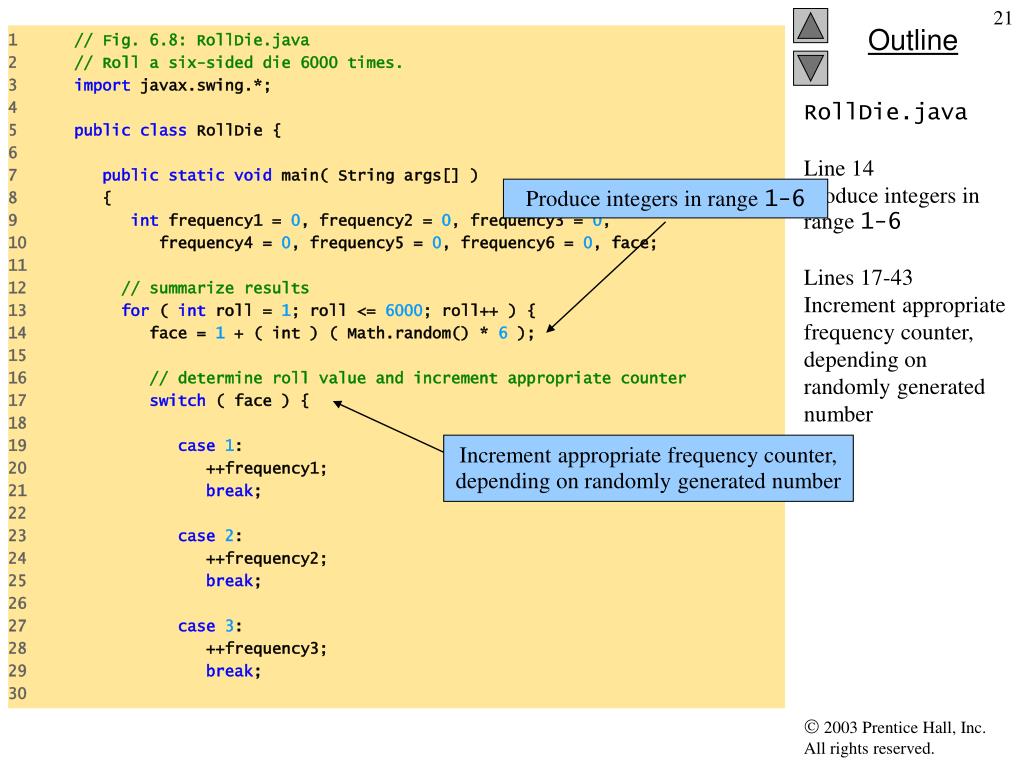Select the RollDie.java heading in sidebar

point(885,112)
